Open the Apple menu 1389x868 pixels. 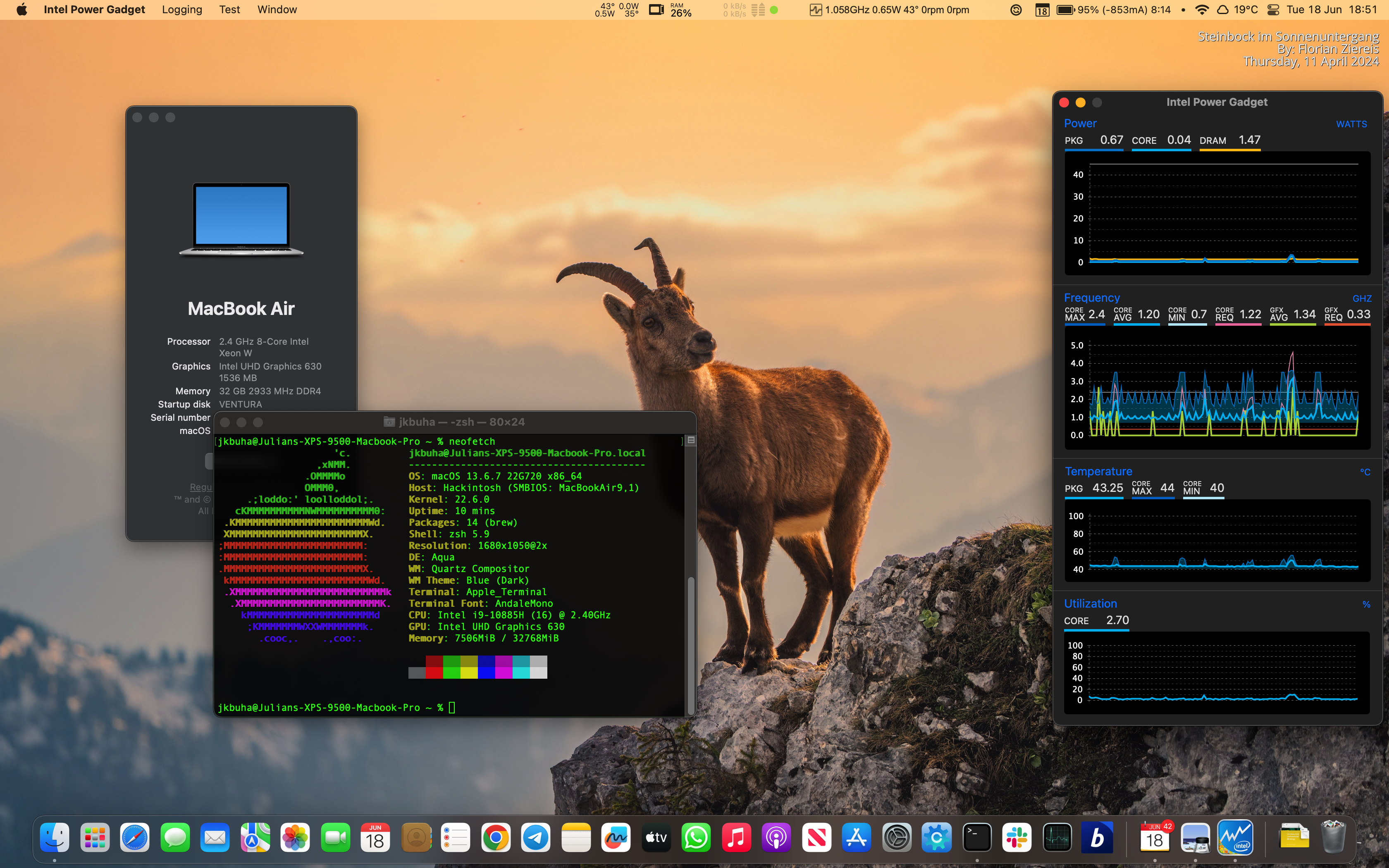22,10
